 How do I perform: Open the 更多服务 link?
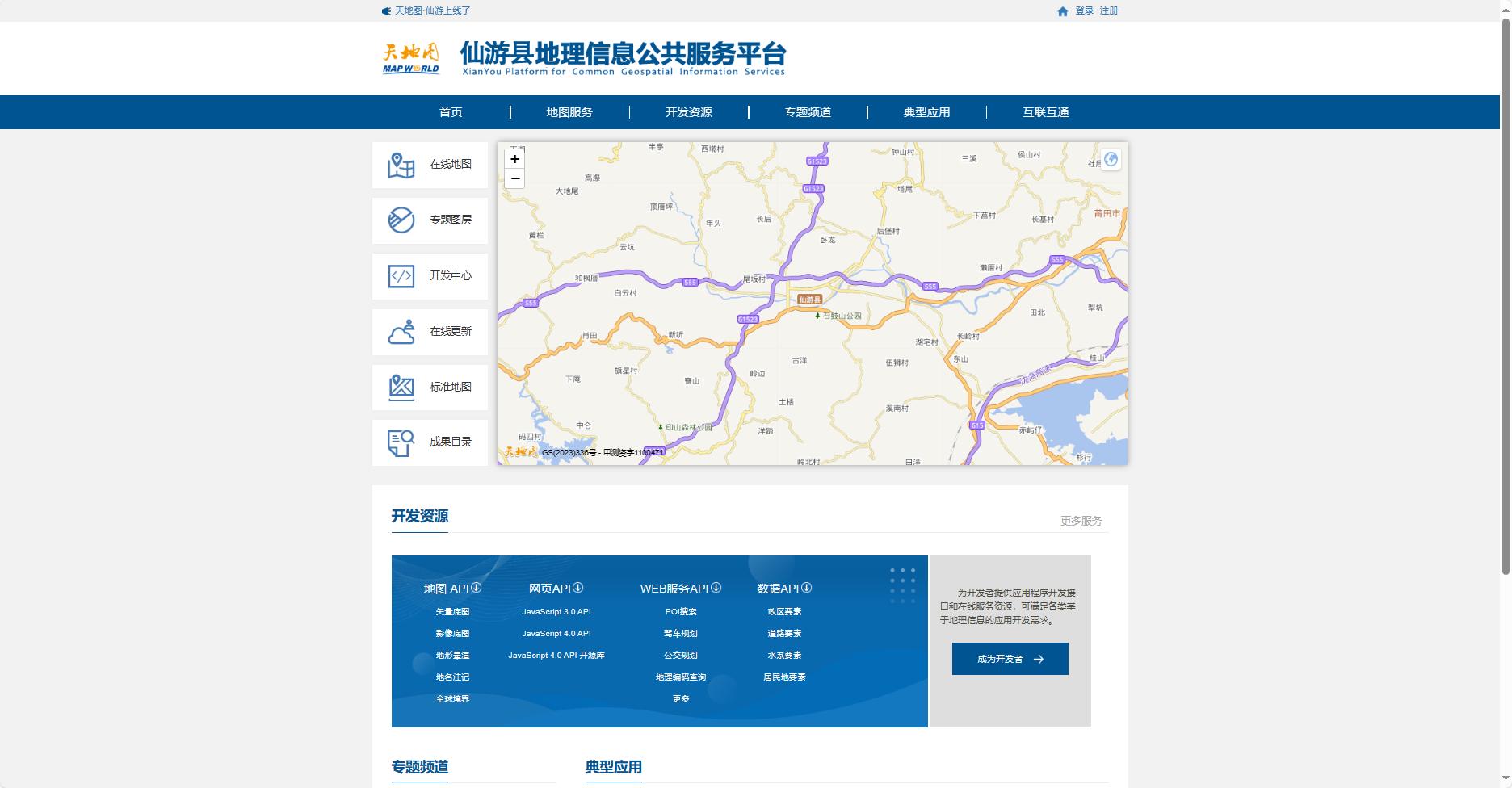coord(1081,521)
